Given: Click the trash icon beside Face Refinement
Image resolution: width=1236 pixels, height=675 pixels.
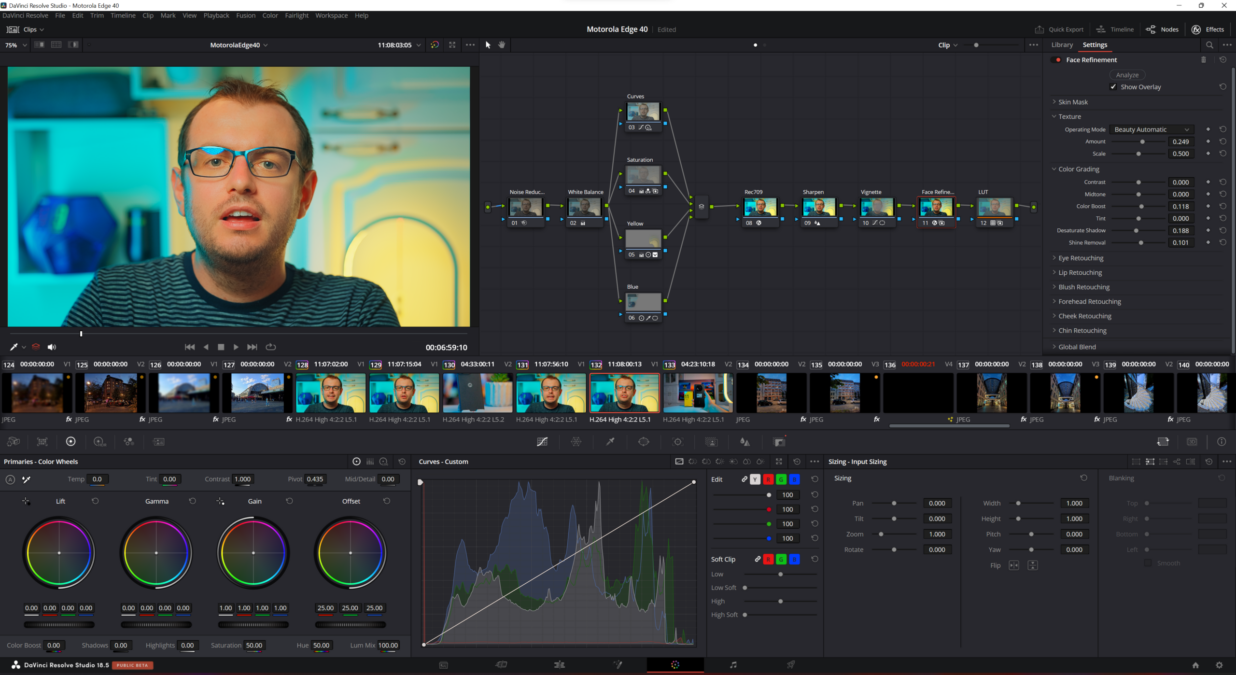Looking at the screenshot, I should 1203,60.
